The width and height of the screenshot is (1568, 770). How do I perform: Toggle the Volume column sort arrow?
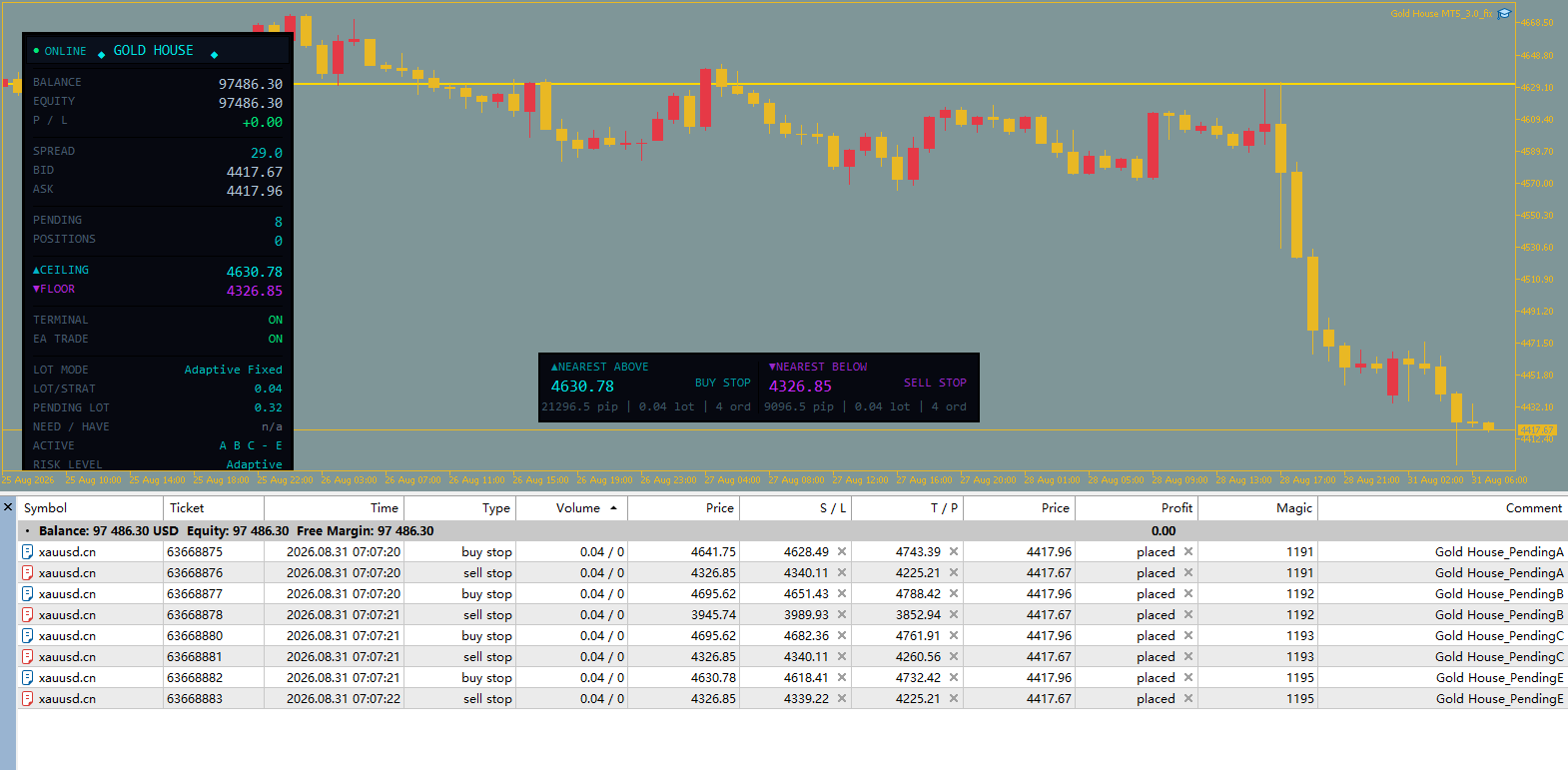click(x=613, y=508)
